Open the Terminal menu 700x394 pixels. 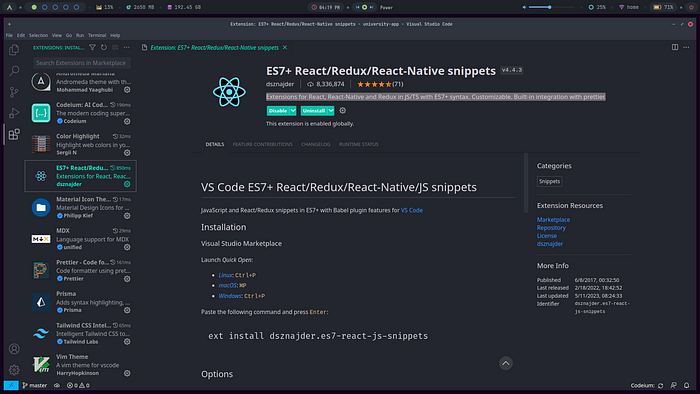(x=97, y=35)
